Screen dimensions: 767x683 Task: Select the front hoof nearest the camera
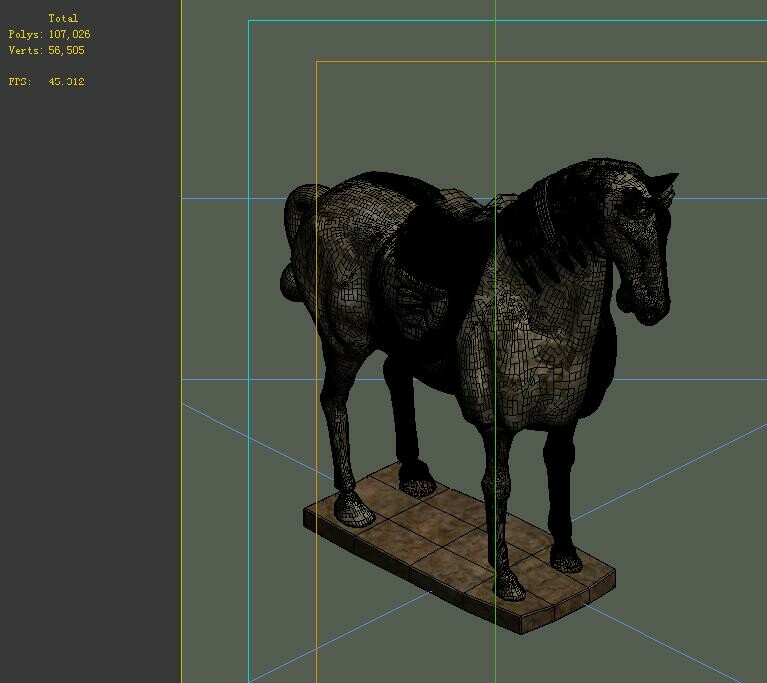click(x=509, y=585)
